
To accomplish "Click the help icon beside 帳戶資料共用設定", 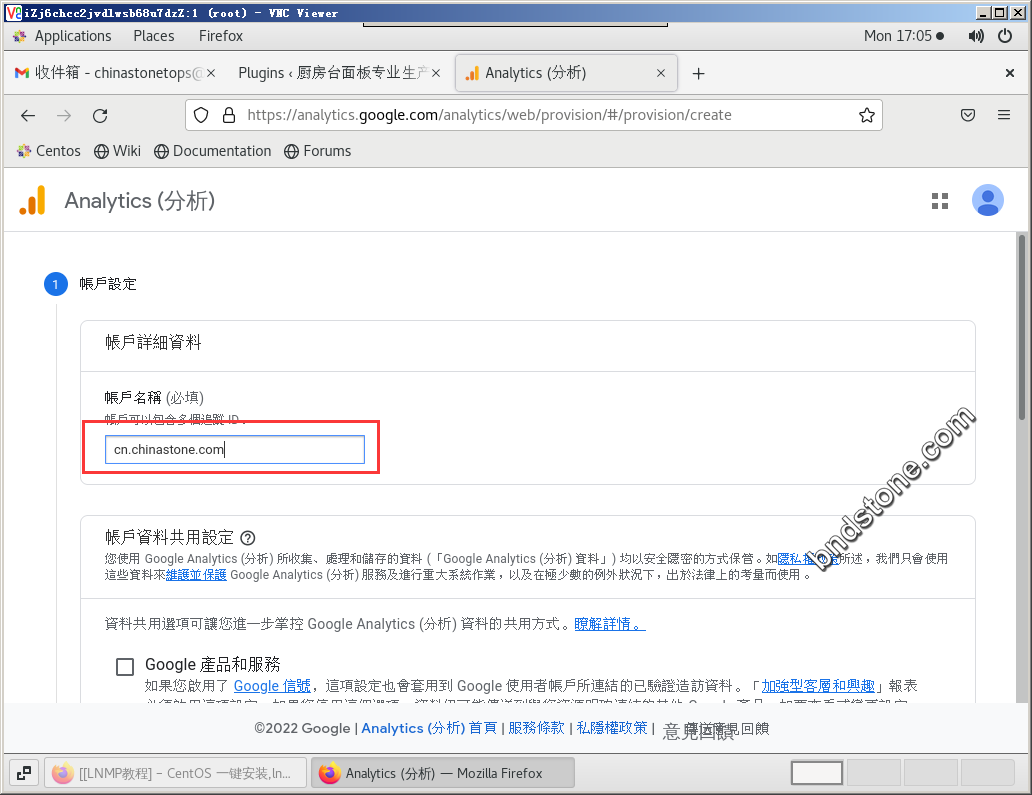I will click(x=247, y=538).
